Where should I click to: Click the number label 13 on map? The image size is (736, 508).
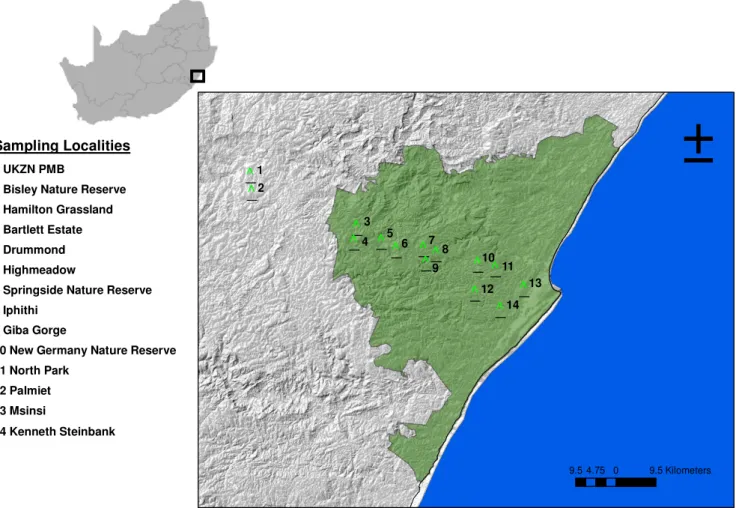point(535,283)
